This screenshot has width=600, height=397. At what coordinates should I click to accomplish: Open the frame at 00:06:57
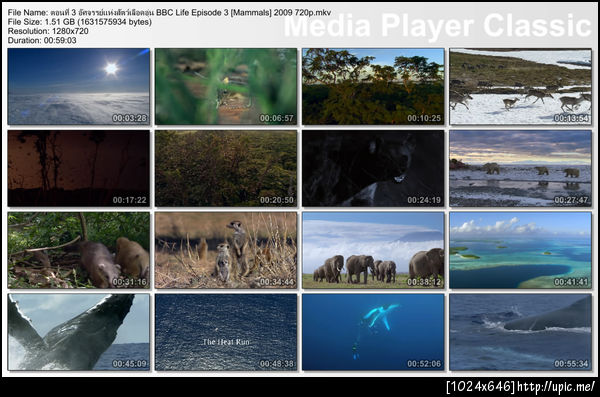coord(226,87)
